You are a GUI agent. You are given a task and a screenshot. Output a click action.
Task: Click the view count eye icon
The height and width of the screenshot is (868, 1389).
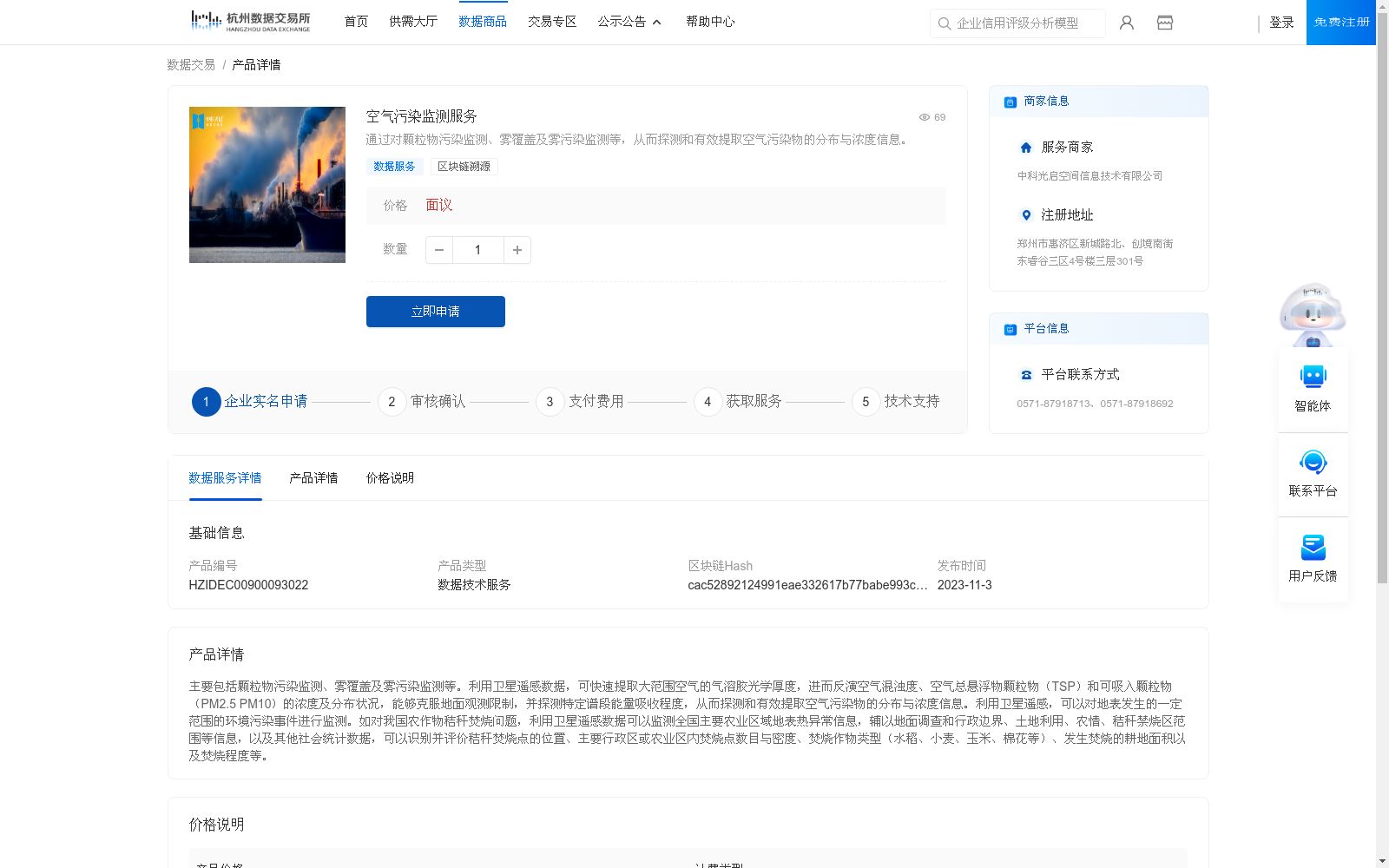tap(925, 117)
